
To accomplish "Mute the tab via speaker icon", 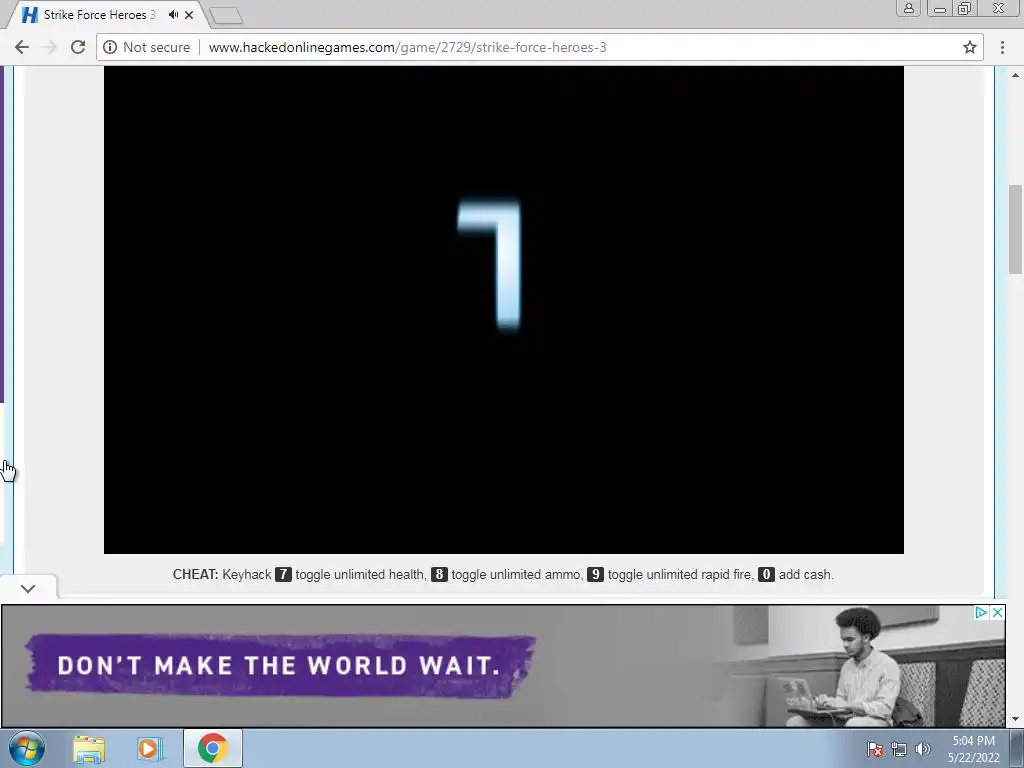I will [173, 14].
